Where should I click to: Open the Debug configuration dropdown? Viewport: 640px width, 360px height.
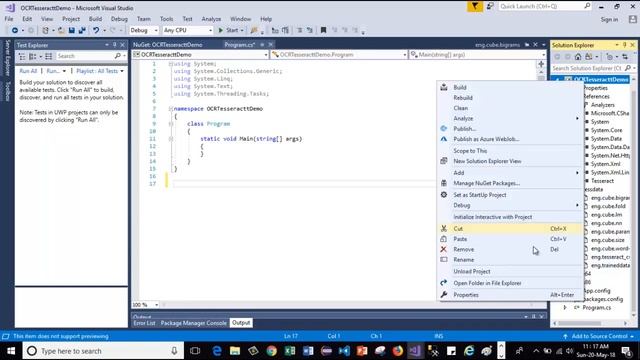[144, 30]
